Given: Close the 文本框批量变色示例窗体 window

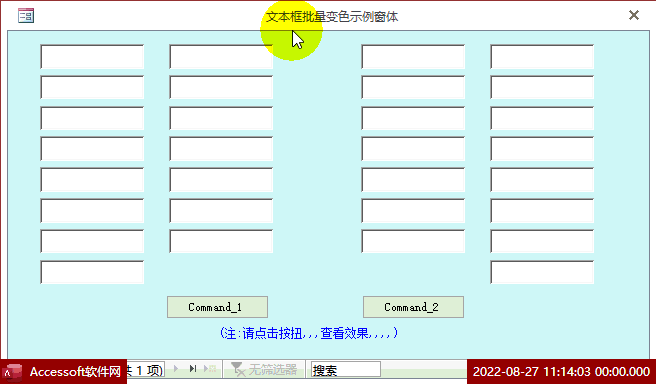Looking at the screenshot, I should click(634, 15).
